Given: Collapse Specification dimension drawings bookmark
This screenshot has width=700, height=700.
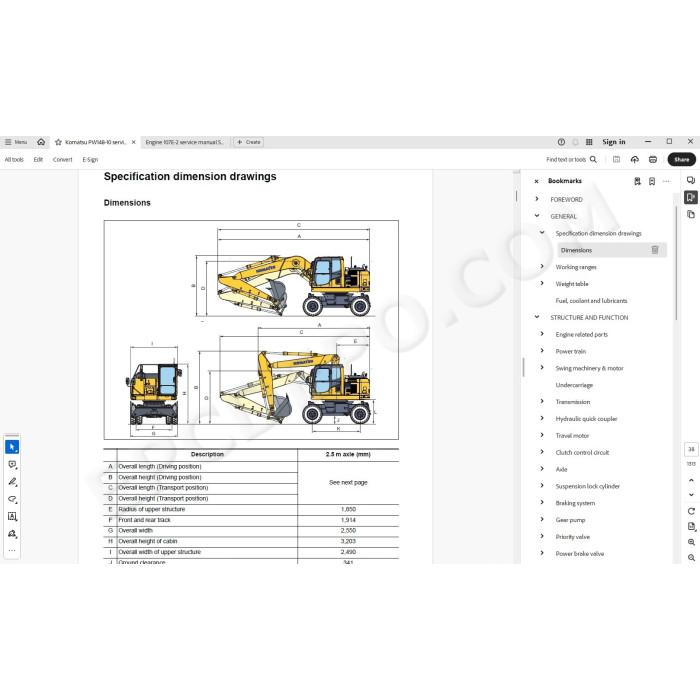Looking at the screenshot, I should (542, 233).
